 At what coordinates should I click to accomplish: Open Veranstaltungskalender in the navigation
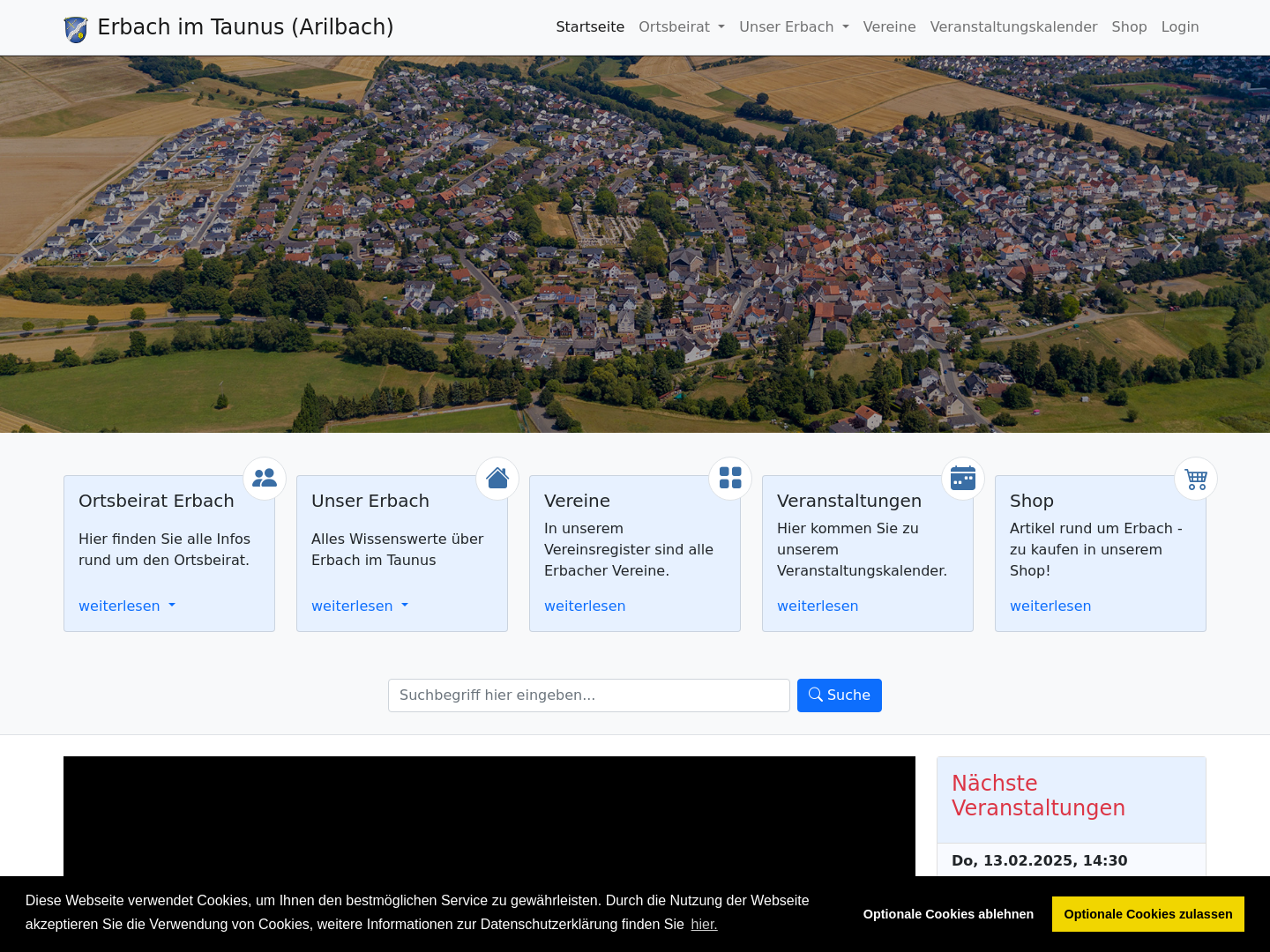pyautogui.click(x=1013, y=27)
